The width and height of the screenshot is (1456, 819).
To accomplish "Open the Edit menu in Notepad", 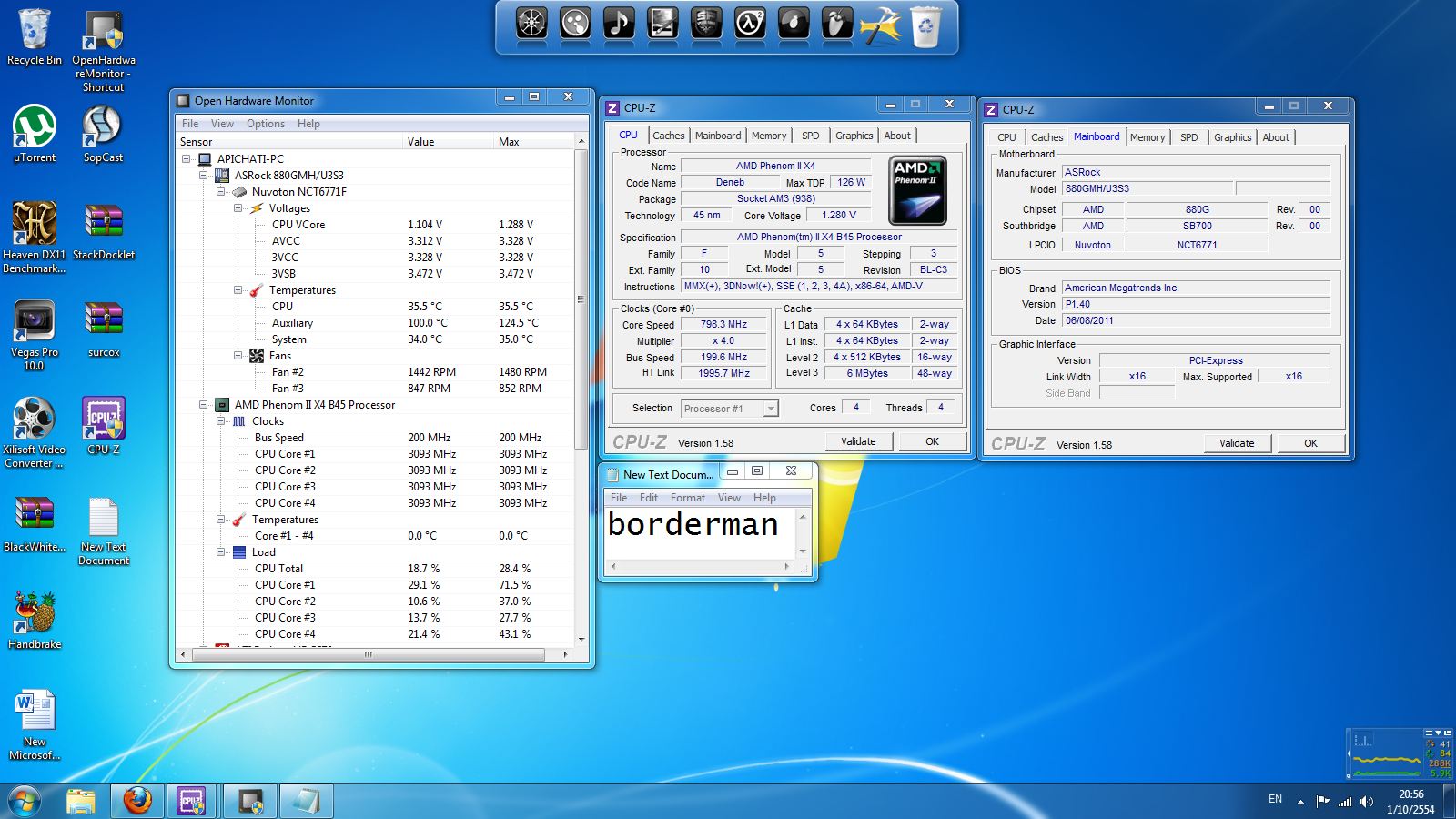I will [649, 498].
